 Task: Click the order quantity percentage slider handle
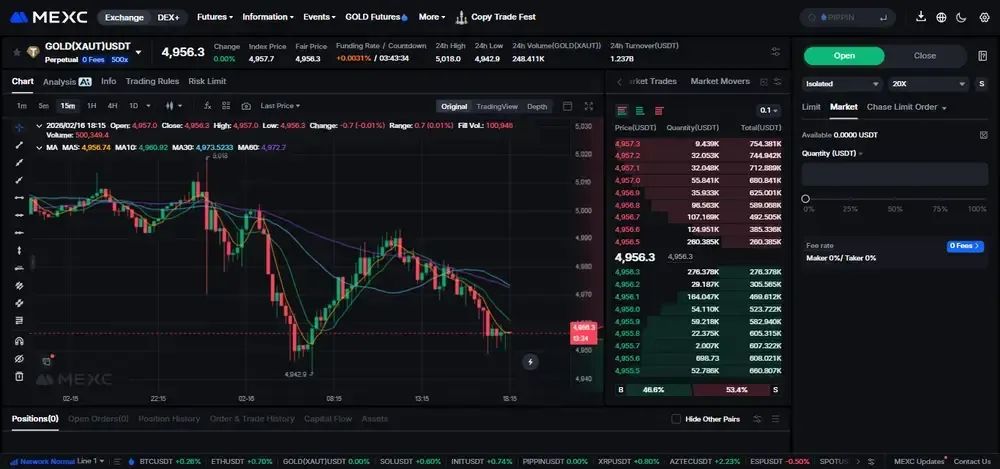(x=805, y=199)
